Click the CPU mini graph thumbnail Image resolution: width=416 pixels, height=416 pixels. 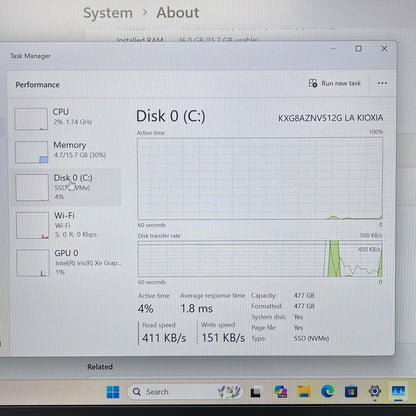click(31, 119)
